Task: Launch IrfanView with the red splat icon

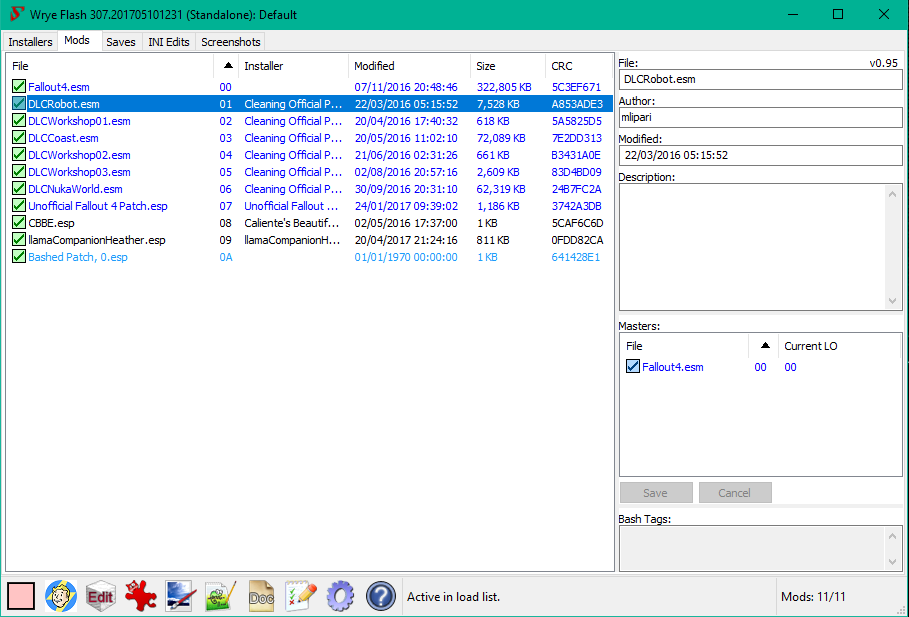Action: click(x=140, y=596)
